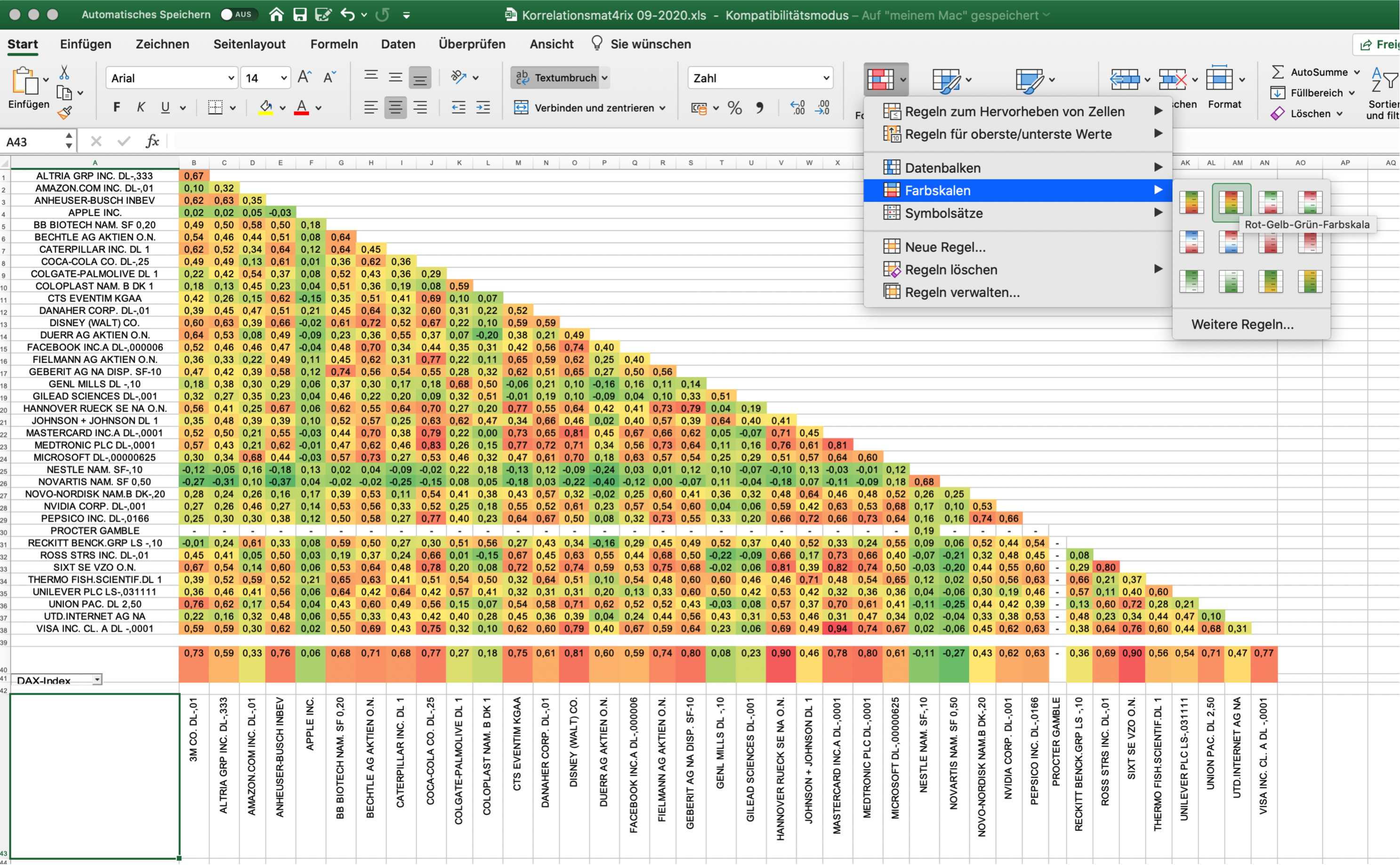Switch to the Formeln ribbon tab
Viewport: 1400px width, 865px height.
(334, 44)
